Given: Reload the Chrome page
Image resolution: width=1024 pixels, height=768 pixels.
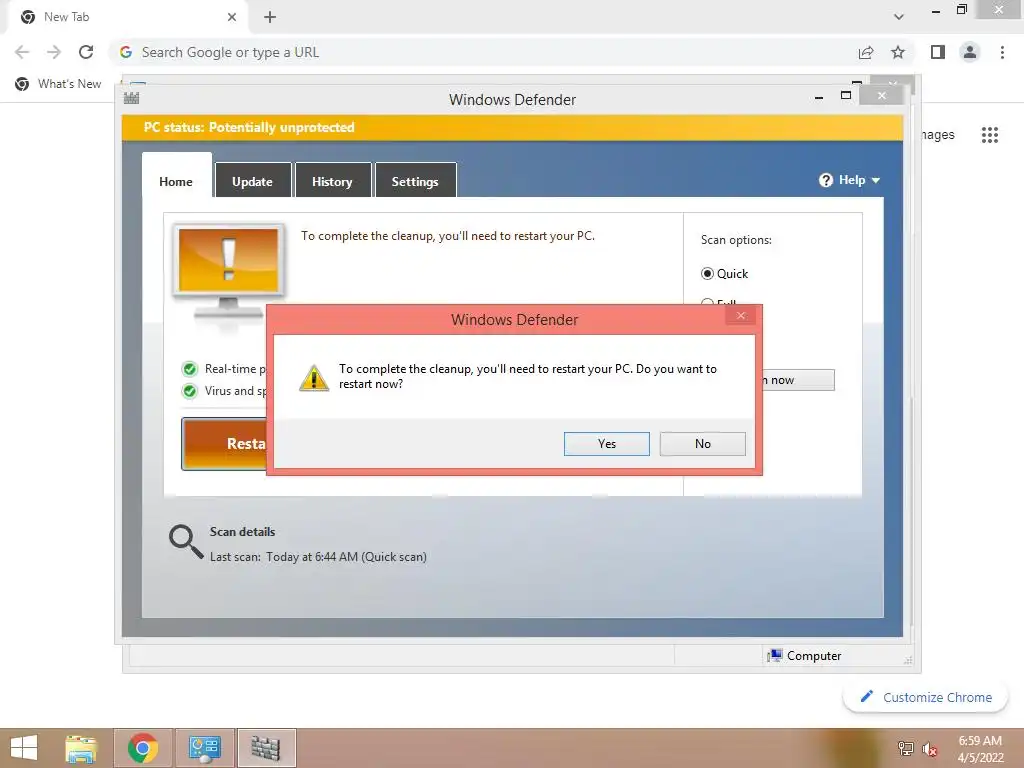Looking at the screenshot, I should click(86, 52).
